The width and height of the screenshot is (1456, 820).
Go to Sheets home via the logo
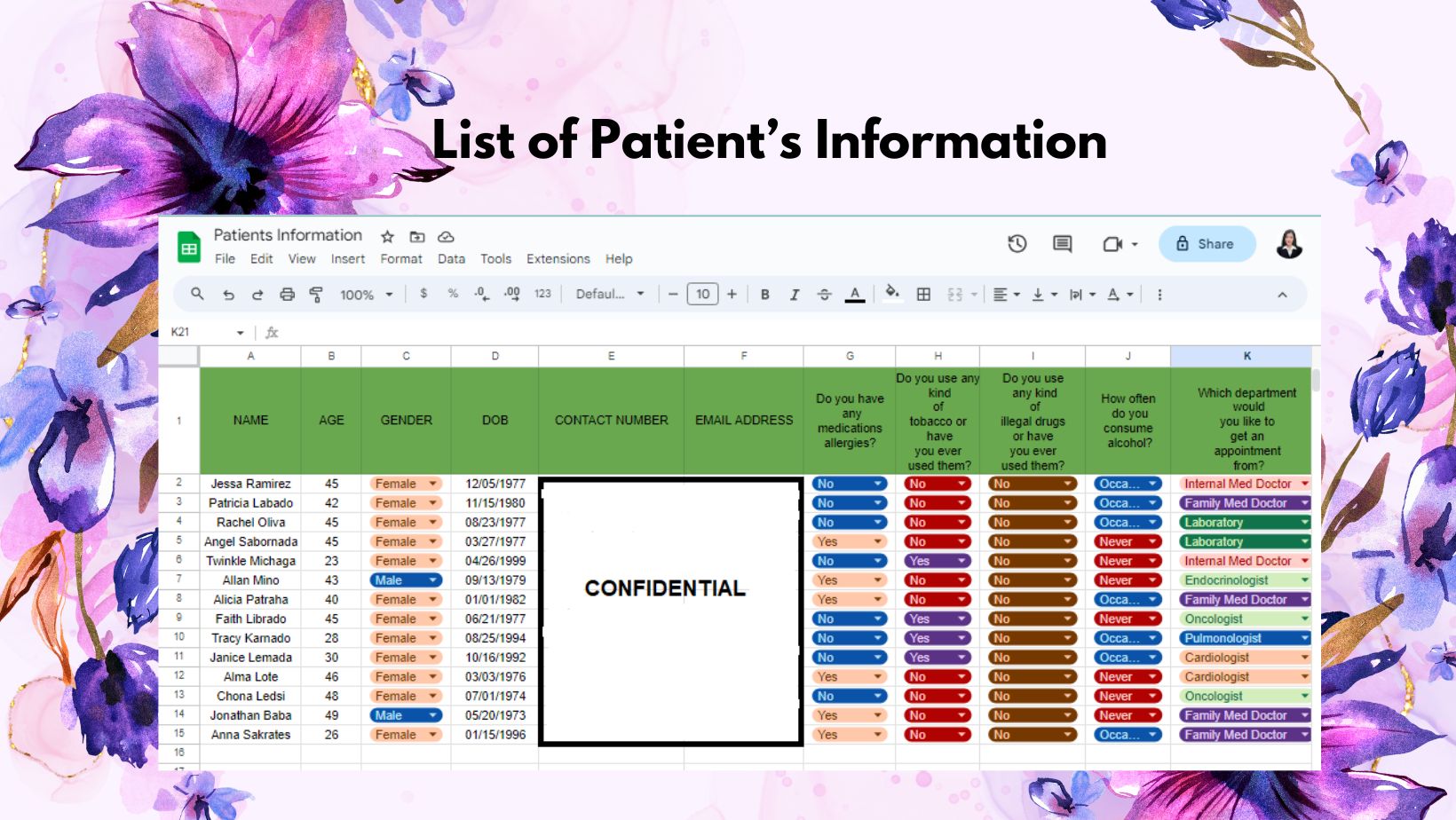click(189, 248)
